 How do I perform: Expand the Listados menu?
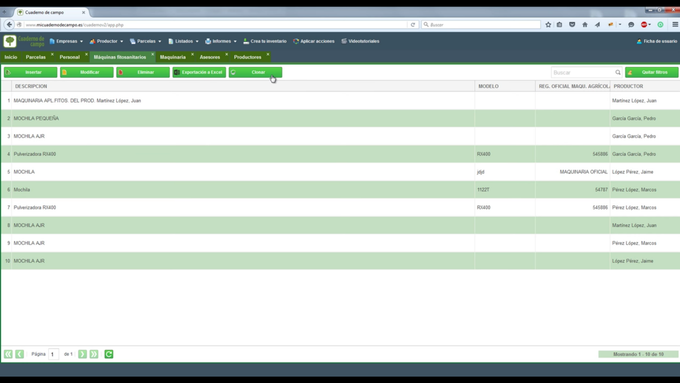click(183, 41)
